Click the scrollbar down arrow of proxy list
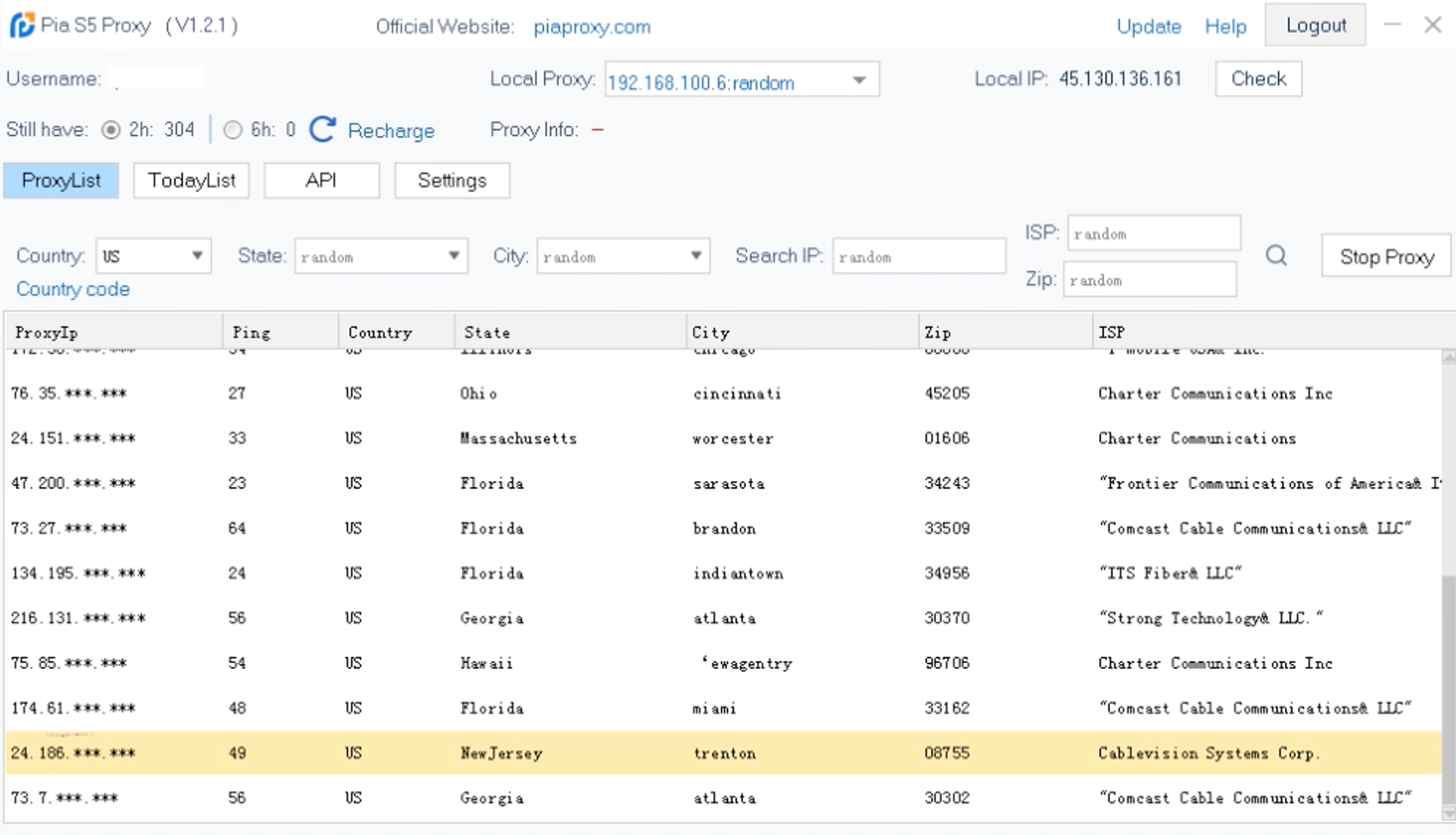Image resolution: width=1456 pixels, height=835 pixels. (1448, 815)
